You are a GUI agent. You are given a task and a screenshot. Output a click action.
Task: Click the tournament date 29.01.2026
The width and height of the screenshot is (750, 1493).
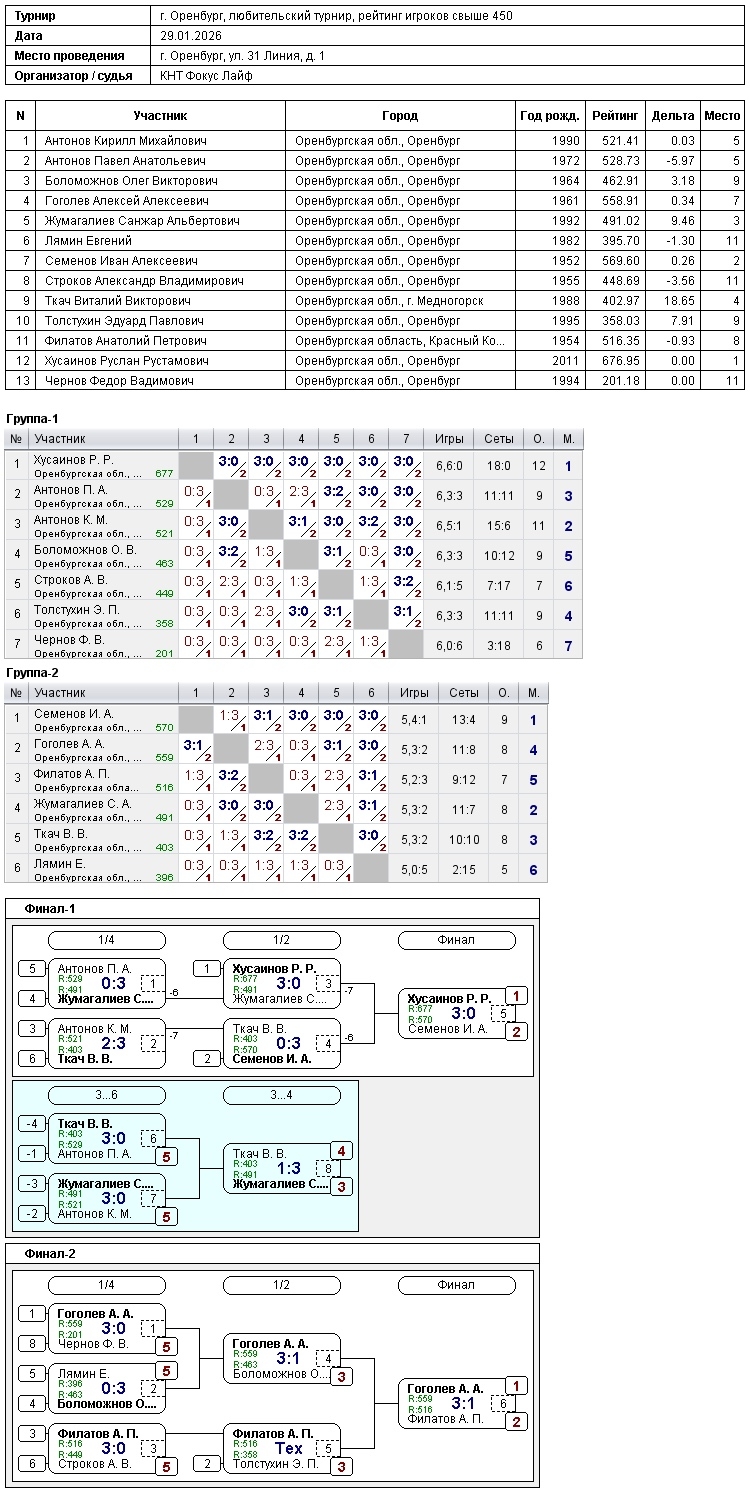click(190, 35)
